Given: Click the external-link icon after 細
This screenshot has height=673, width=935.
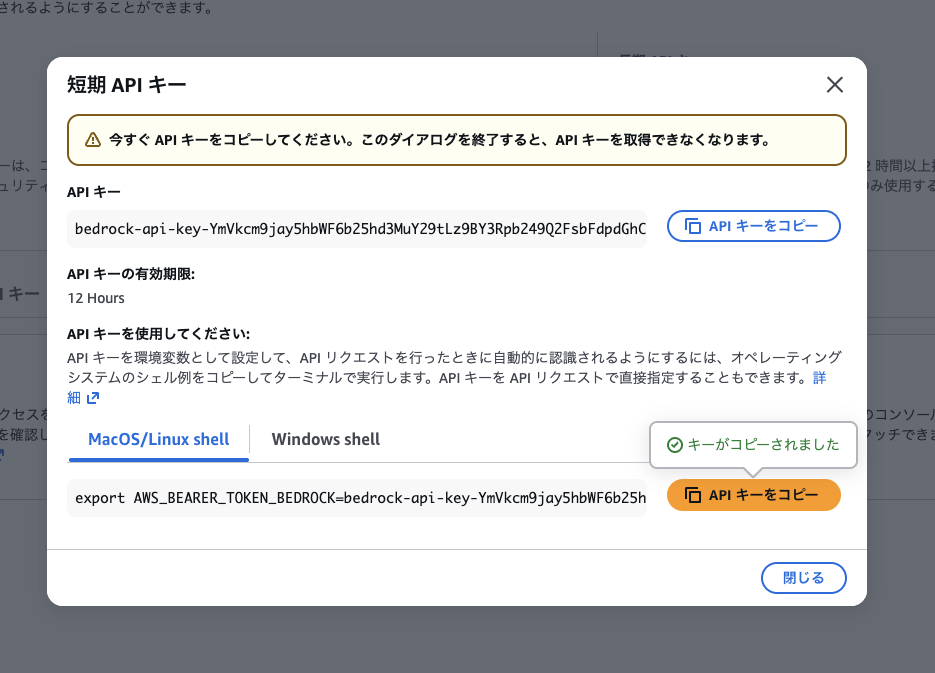Looking at the screenshot, I should (x=92, y=398).
